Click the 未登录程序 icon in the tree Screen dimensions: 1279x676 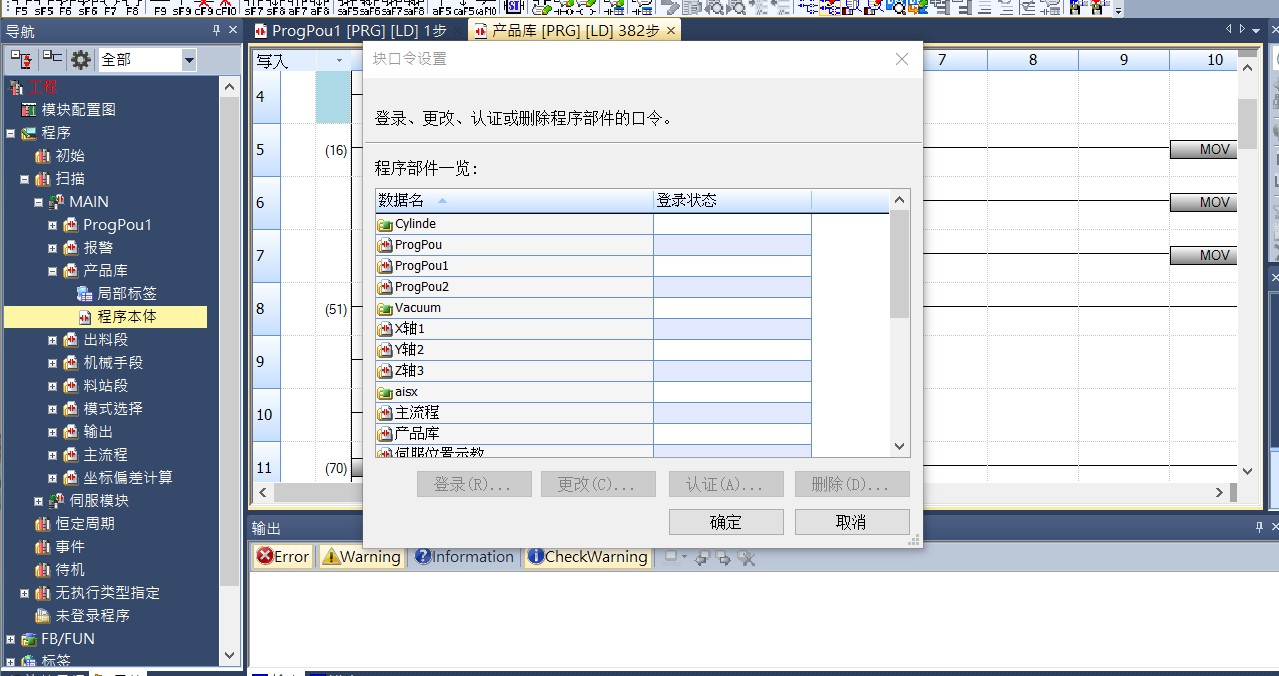43,616
